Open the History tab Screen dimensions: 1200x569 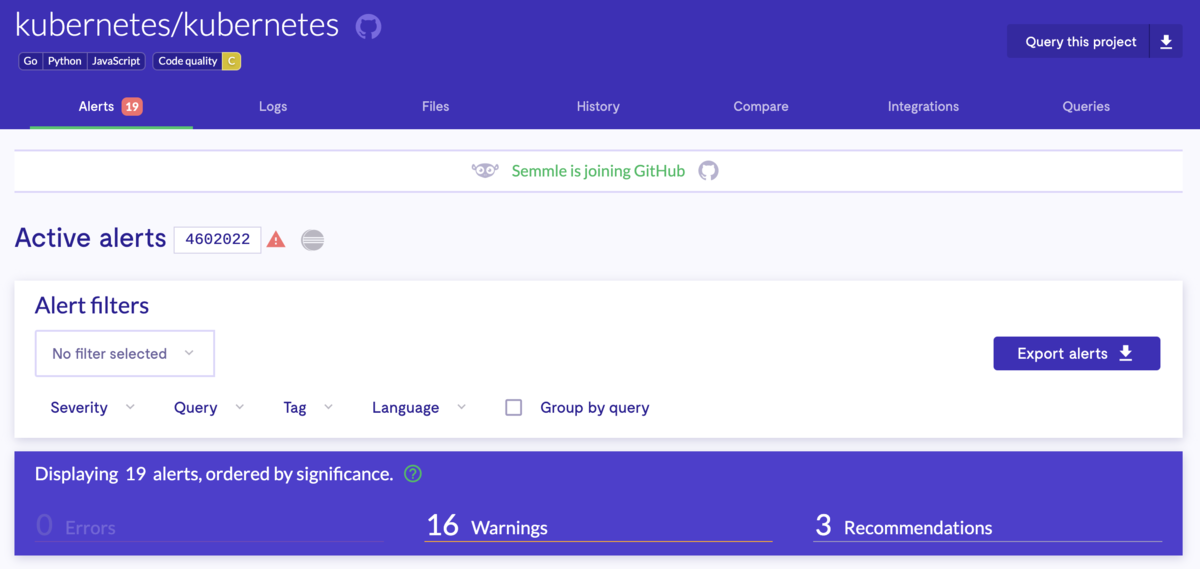click(x=598, y=107)
